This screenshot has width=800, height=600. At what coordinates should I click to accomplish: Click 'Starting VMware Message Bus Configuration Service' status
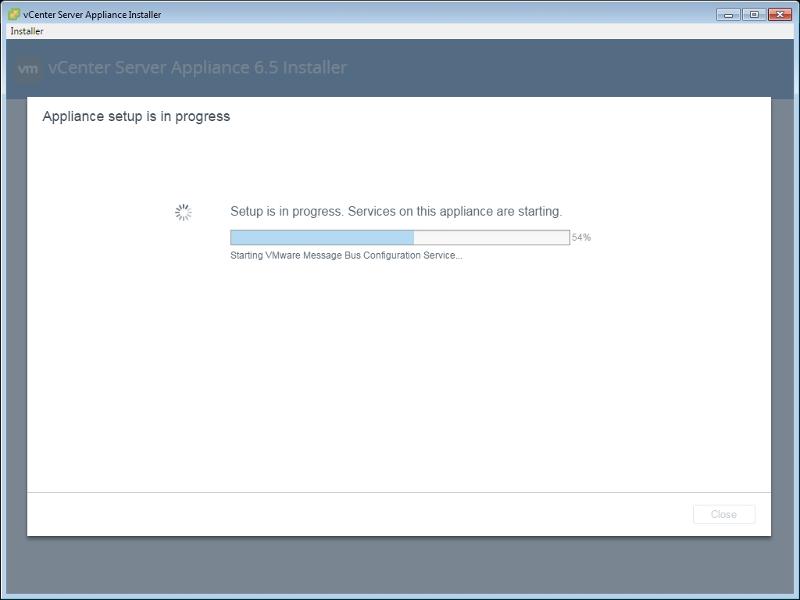346,255
